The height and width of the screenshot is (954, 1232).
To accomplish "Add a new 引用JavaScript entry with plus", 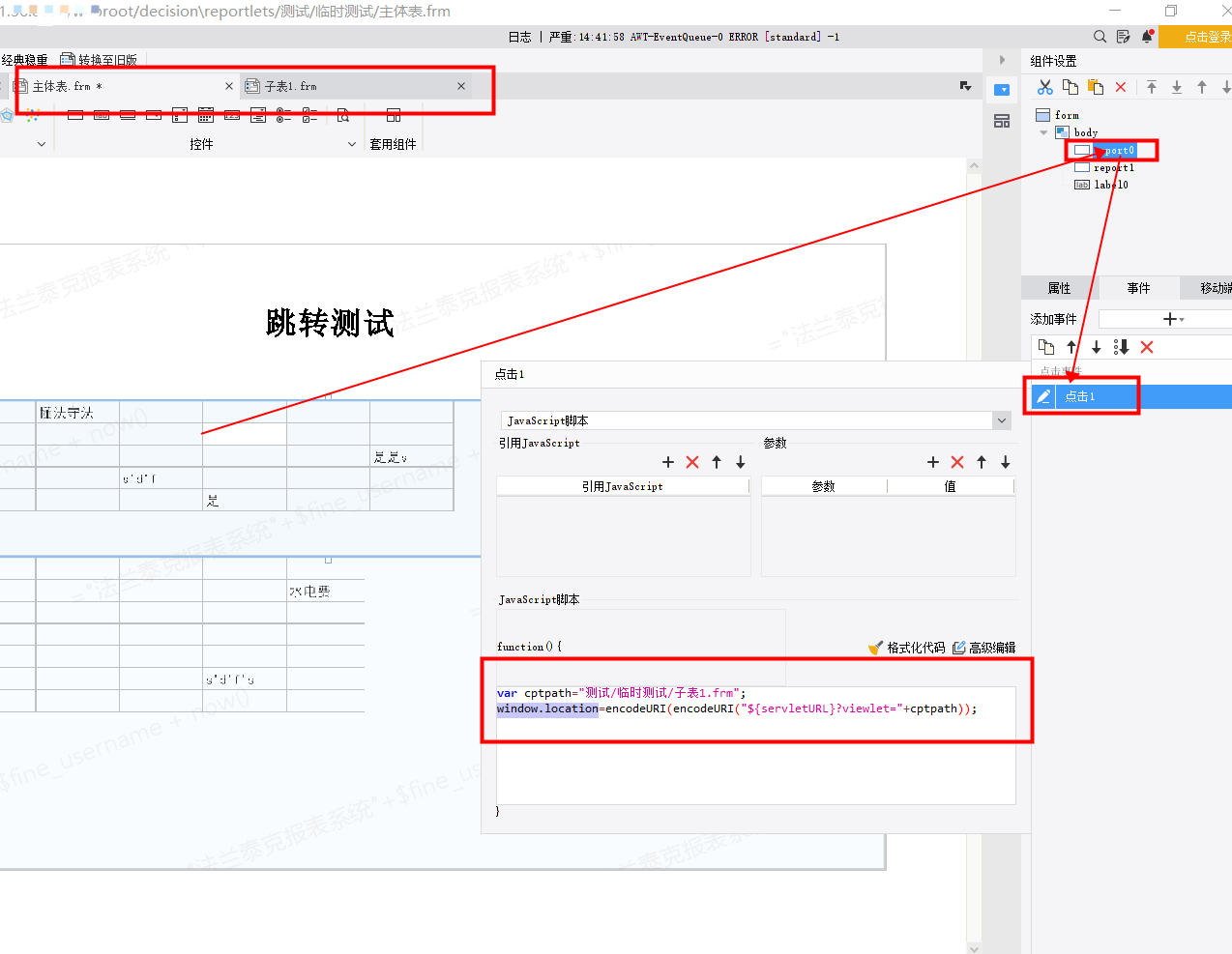I will (668, 462).
